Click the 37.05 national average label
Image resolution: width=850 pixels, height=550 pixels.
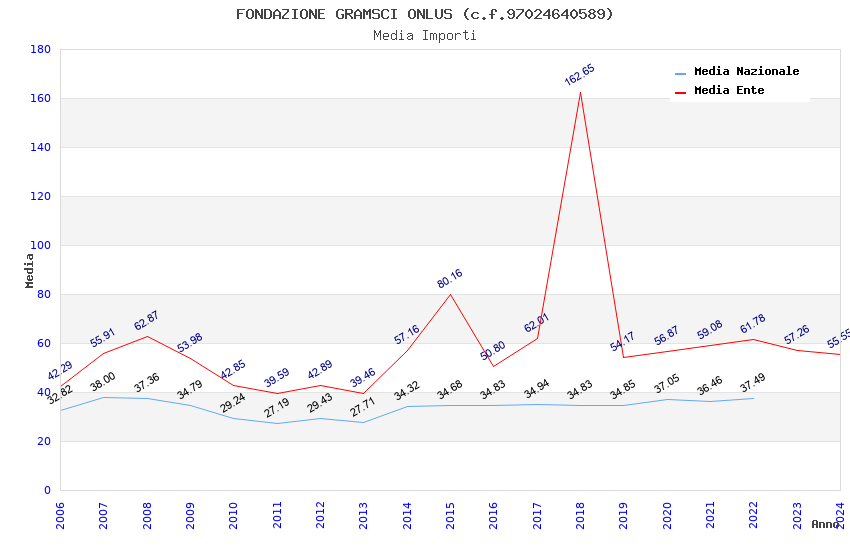[666, 384]
